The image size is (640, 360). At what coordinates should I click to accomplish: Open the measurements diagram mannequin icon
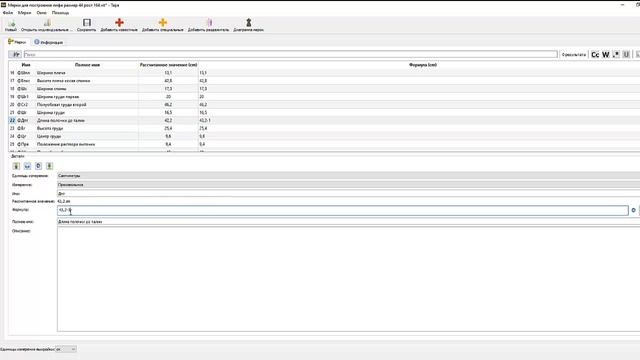click(x=249, y=25)
